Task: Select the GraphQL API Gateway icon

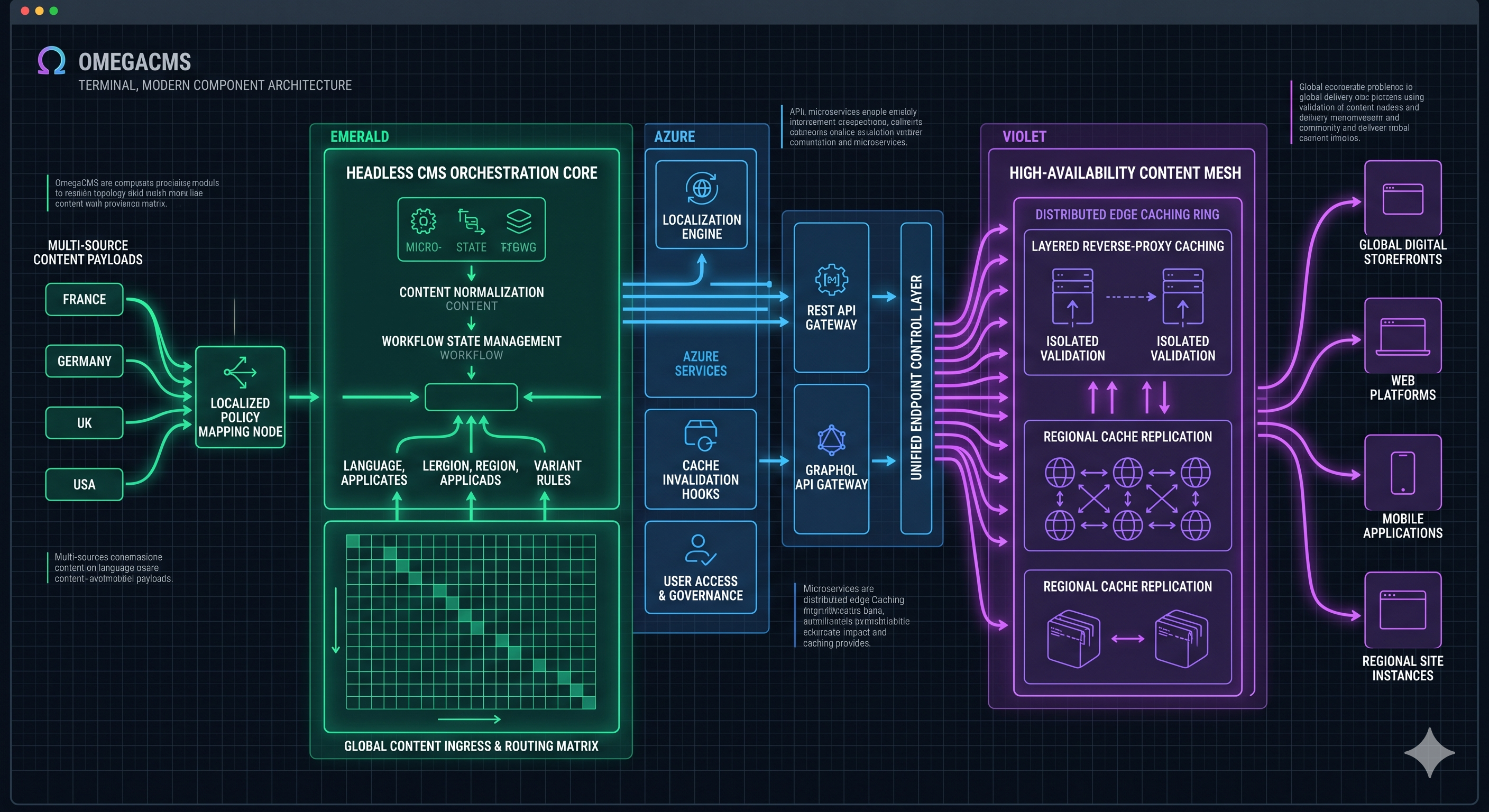Action: [831, 440]
